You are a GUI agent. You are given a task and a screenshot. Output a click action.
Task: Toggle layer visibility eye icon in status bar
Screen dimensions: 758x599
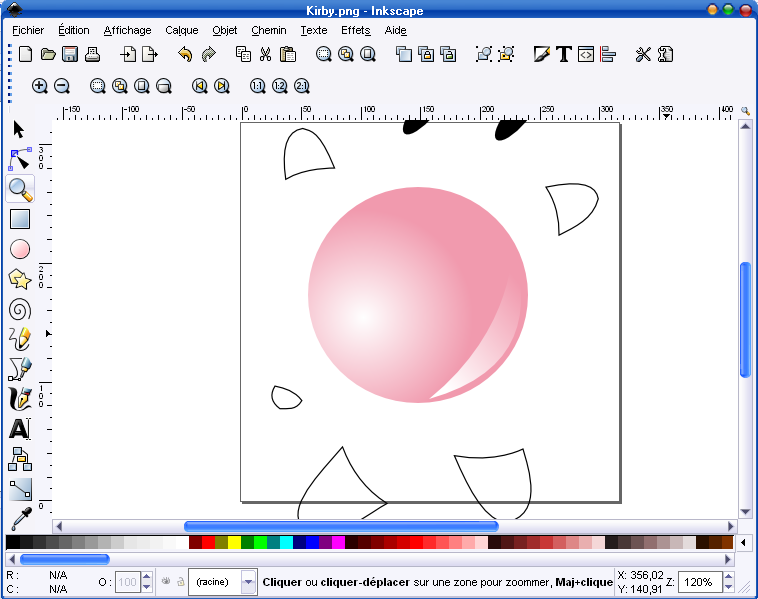166,581
